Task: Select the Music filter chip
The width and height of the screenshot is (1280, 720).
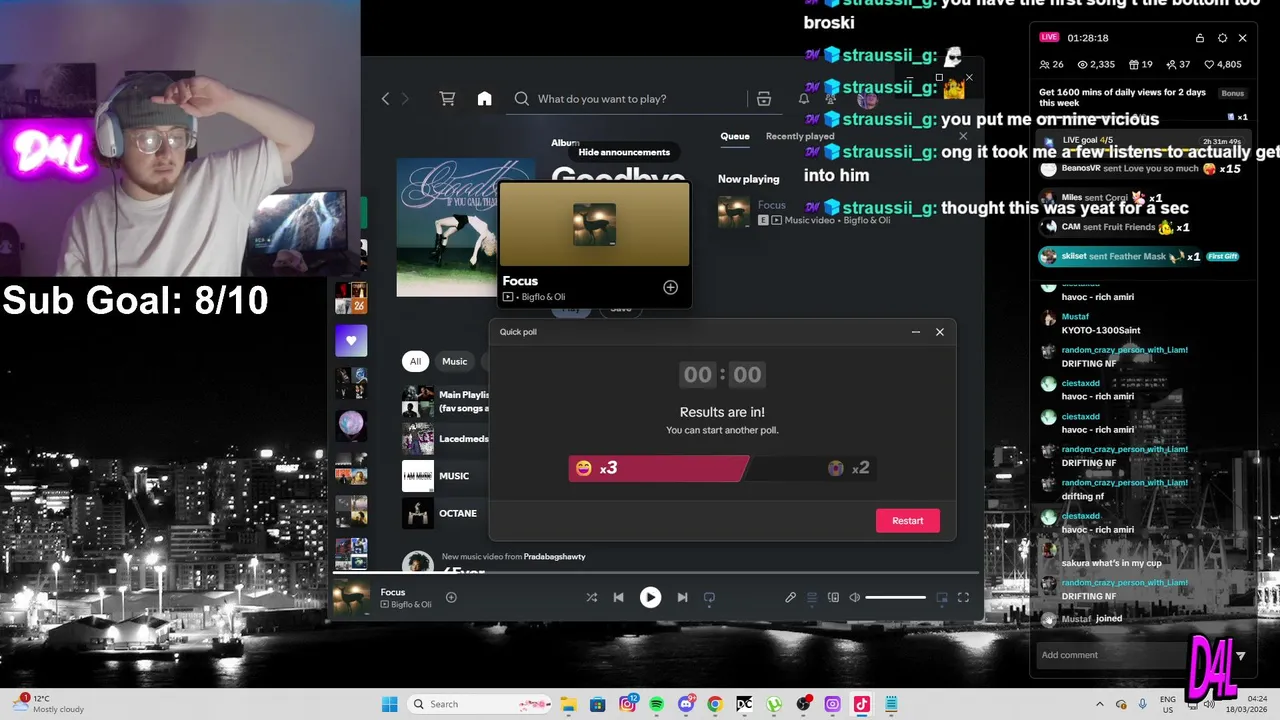Action: (455, 361)
